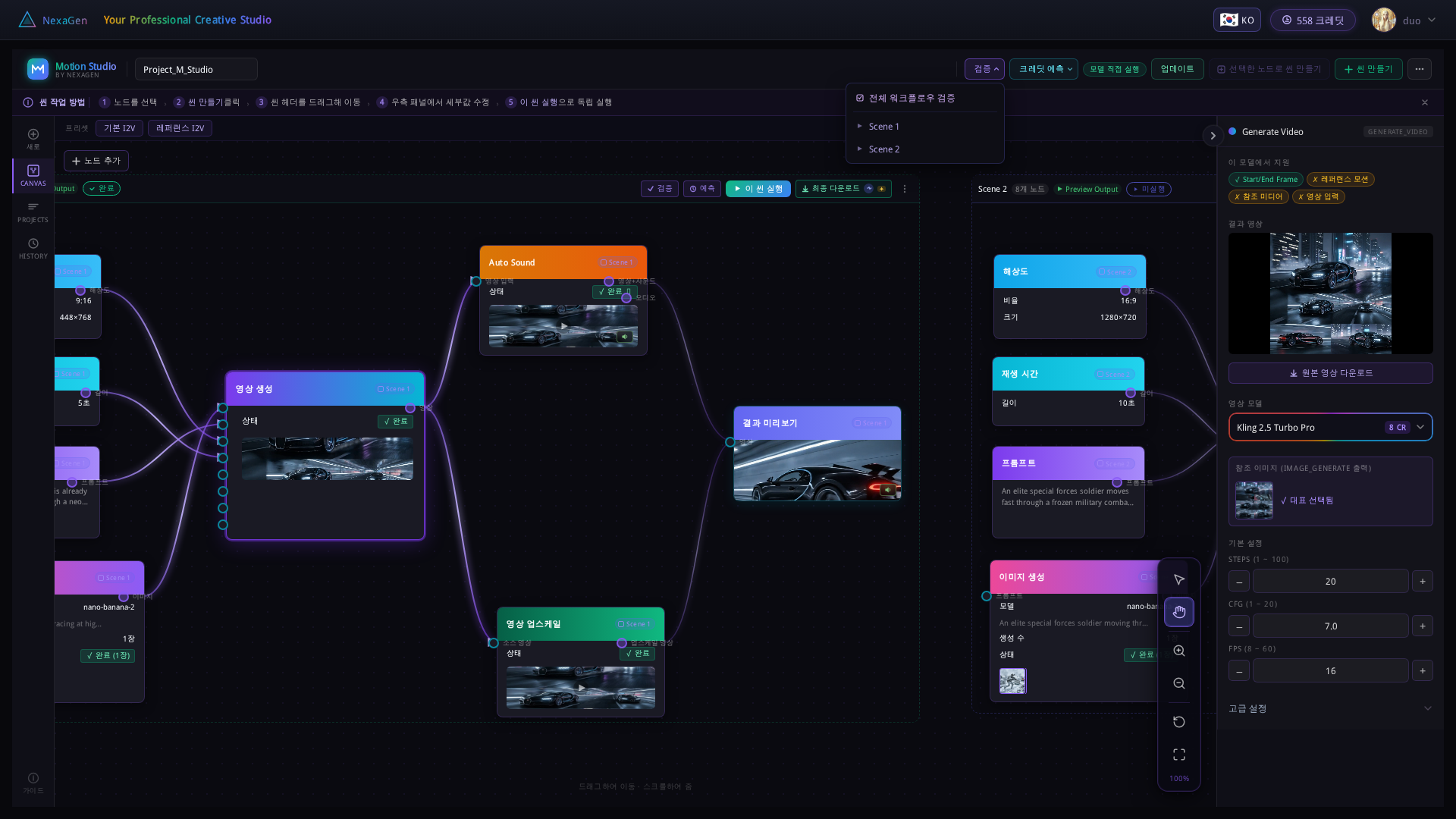Open the New (새로) sidebar item
1456x819 pixels.
point(33,139)
